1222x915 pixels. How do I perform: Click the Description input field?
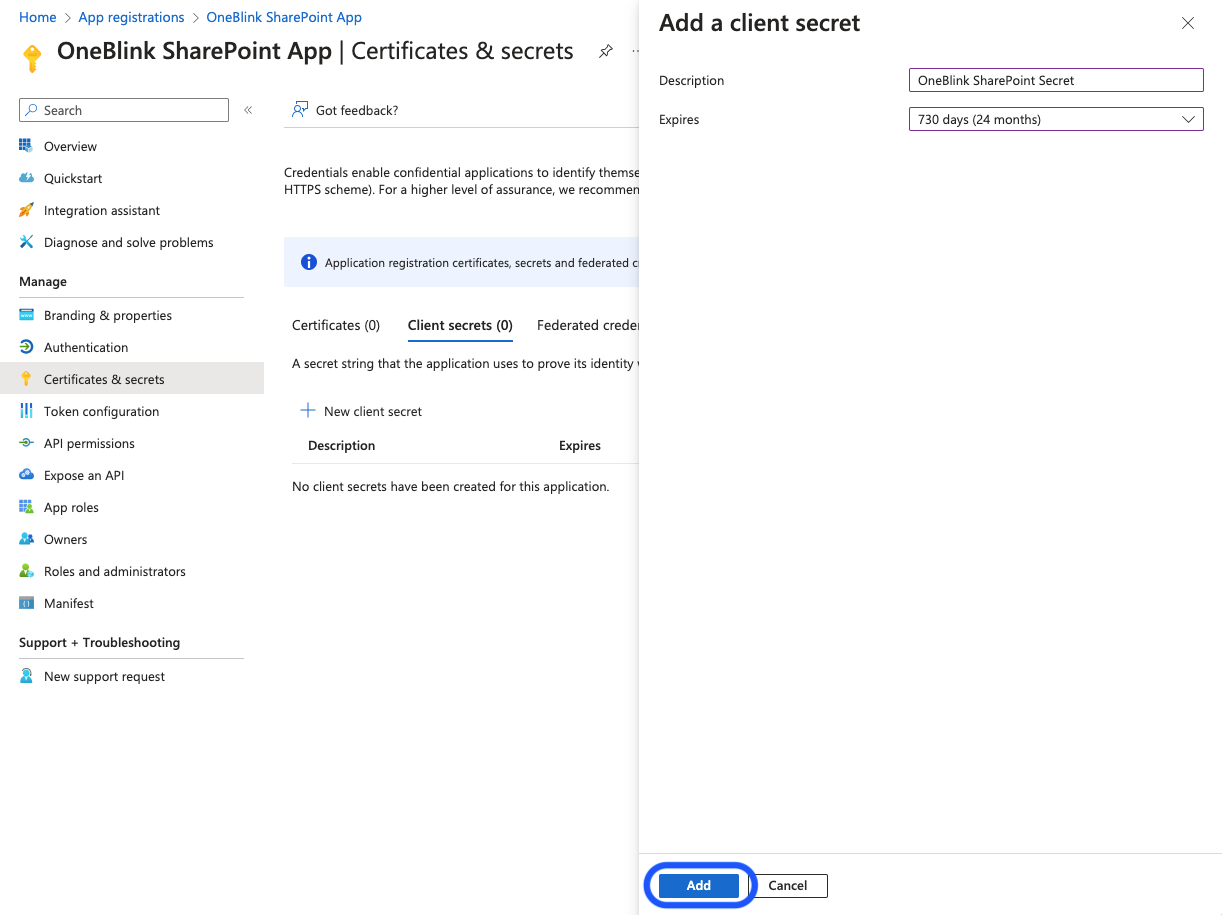pyautogui.click(x=1056, y=80)
